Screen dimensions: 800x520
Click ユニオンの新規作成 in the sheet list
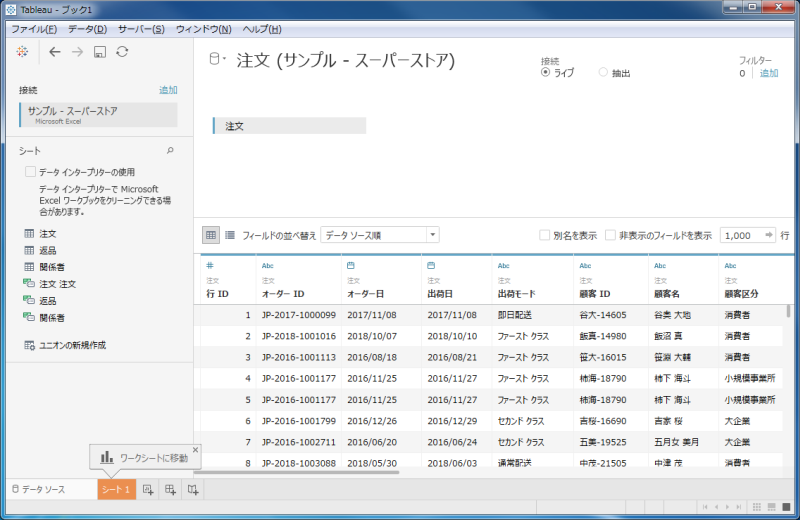[72, 345]
